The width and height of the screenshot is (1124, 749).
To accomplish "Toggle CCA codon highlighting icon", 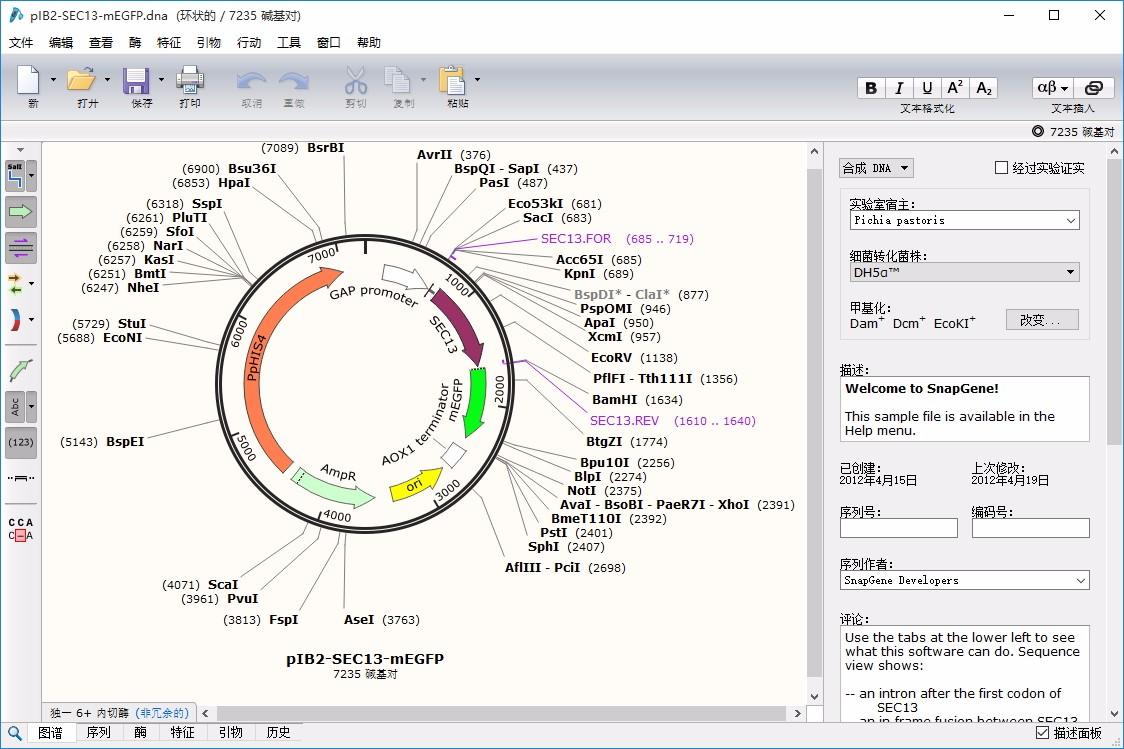I will (x=21, y=529).
